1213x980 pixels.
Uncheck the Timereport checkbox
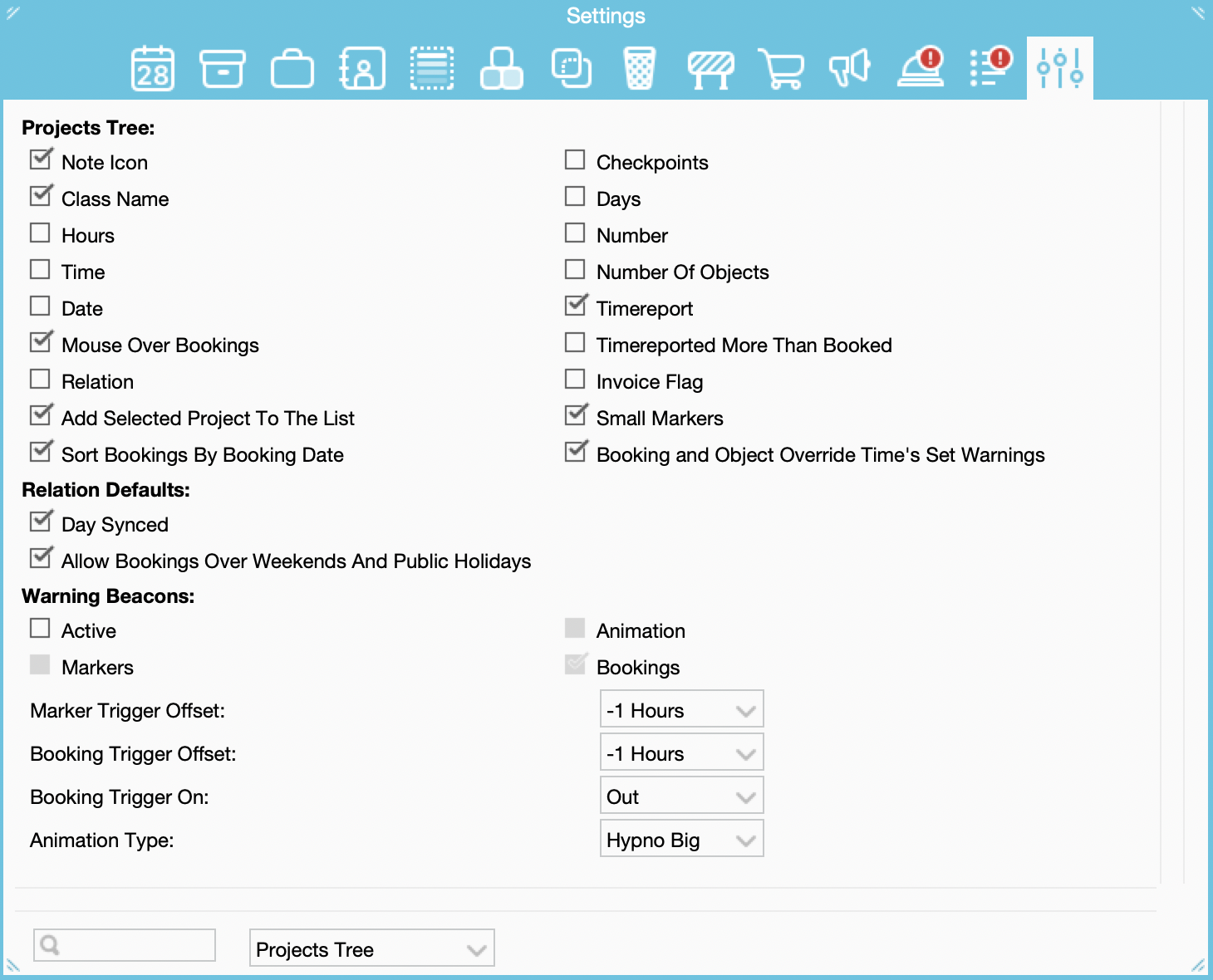tap(576, 306)
